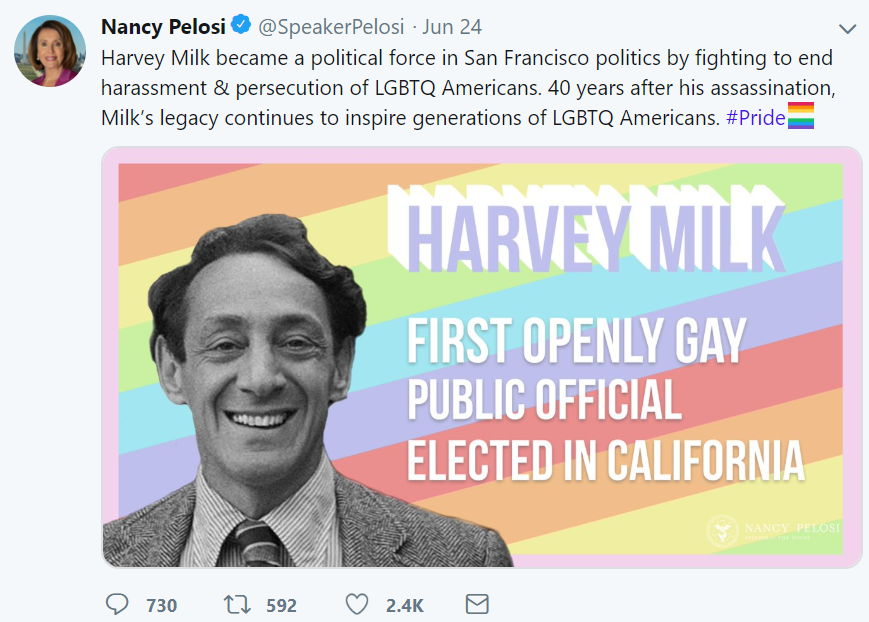Open Nancy Pelosi's profile avatar photo
Image resolution: width=869 pixels, height=622 pixels.
tap(50, 51)
